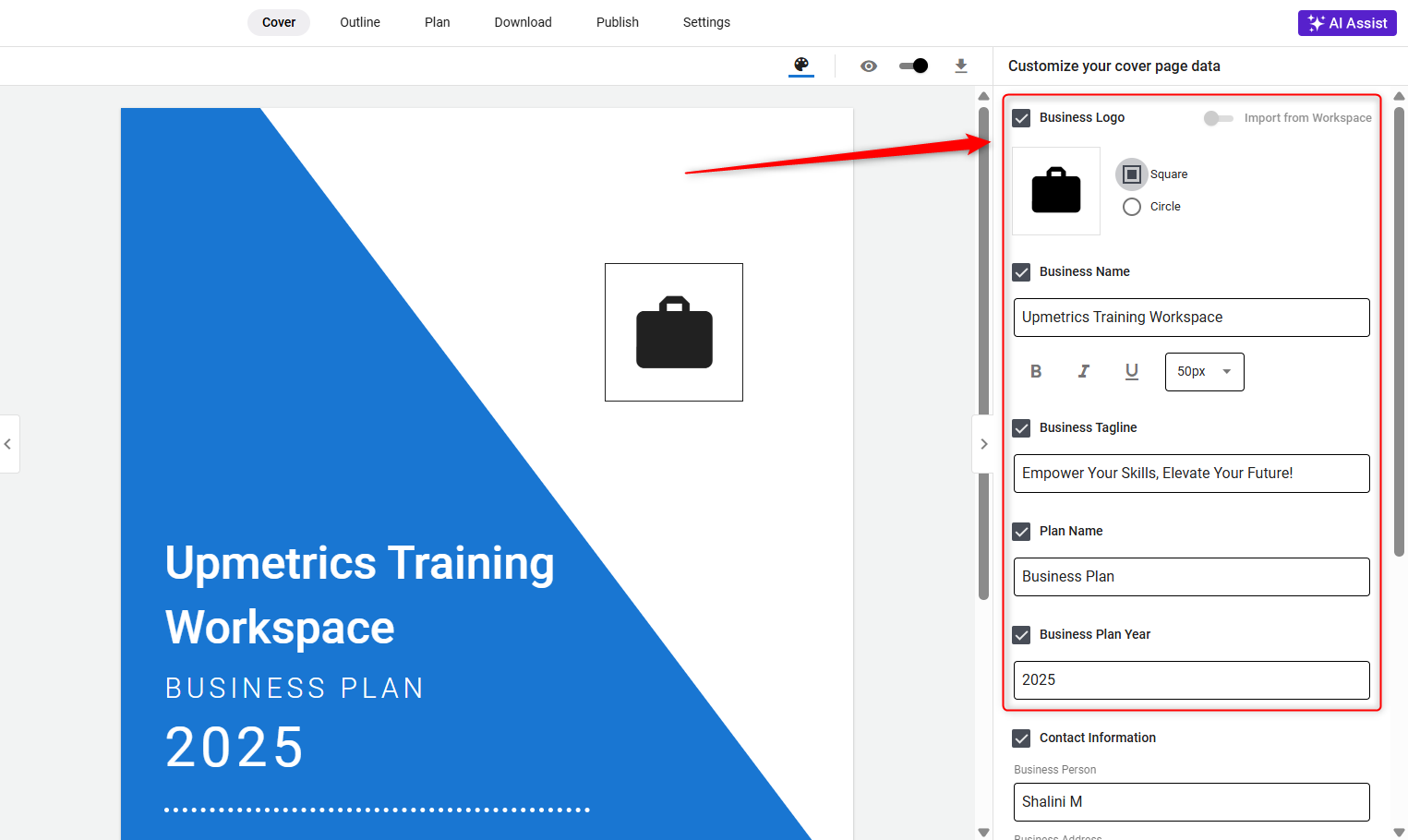Click the Business Plan Year field
1408x840 pixels.
pyautogui.click(x=1191, y=680)
